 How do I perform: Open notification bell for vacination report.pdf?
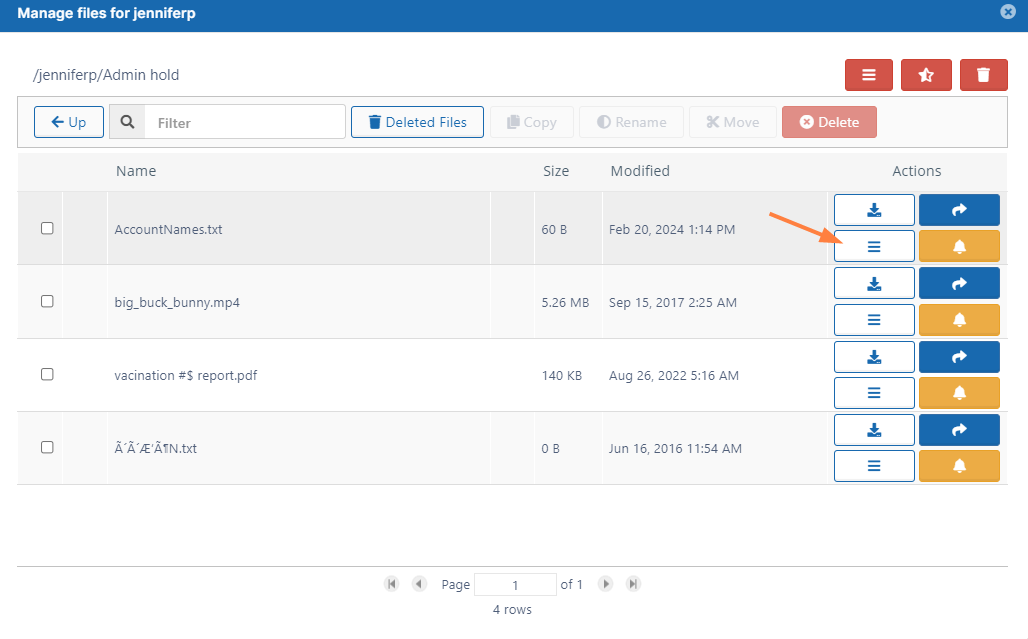point(959,393)
